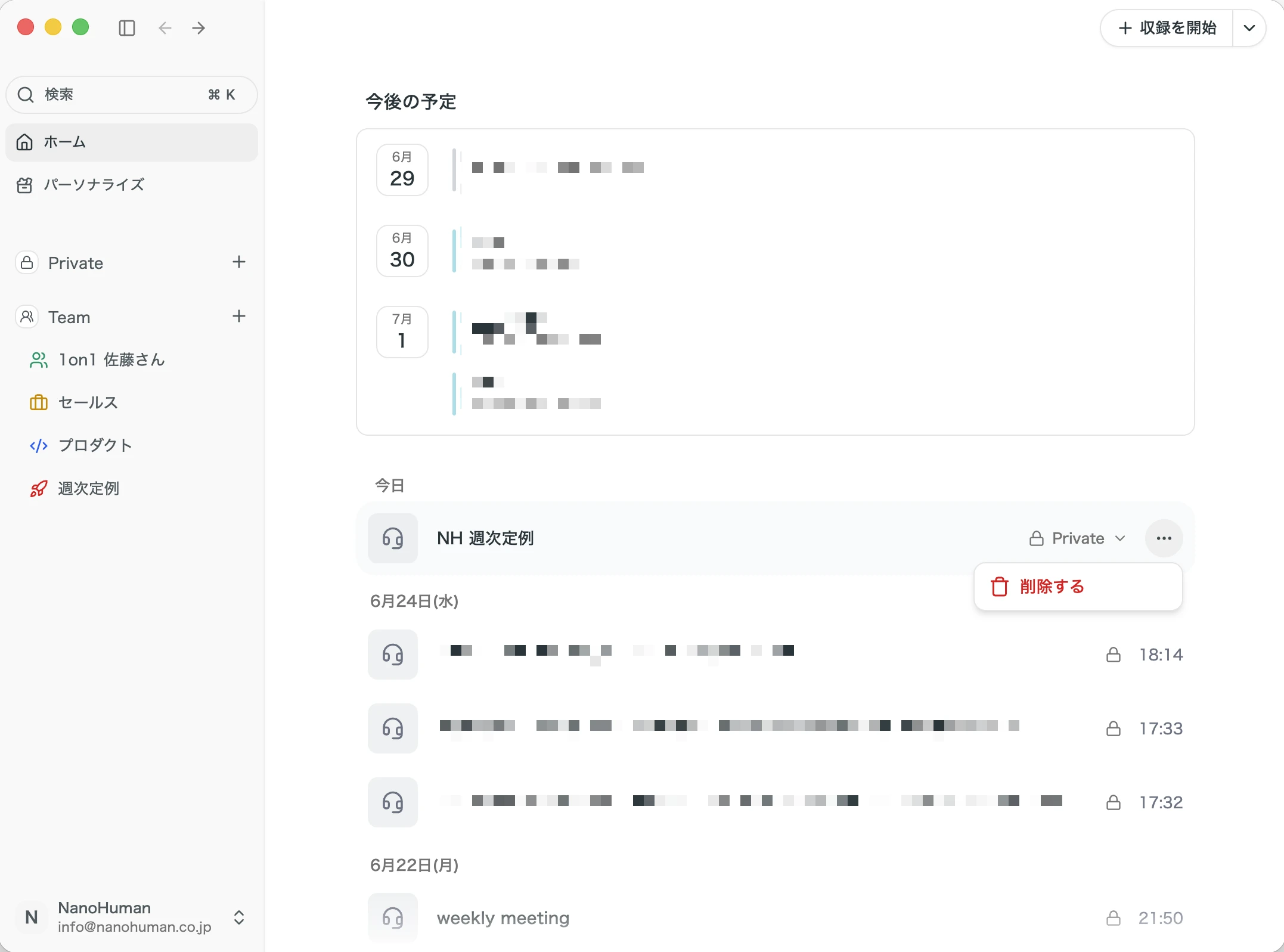Image resolution: width=1284 pixels, height=952 pixels.
Task: Choose 削除する from the context menu
Action: coord(1078,587)
